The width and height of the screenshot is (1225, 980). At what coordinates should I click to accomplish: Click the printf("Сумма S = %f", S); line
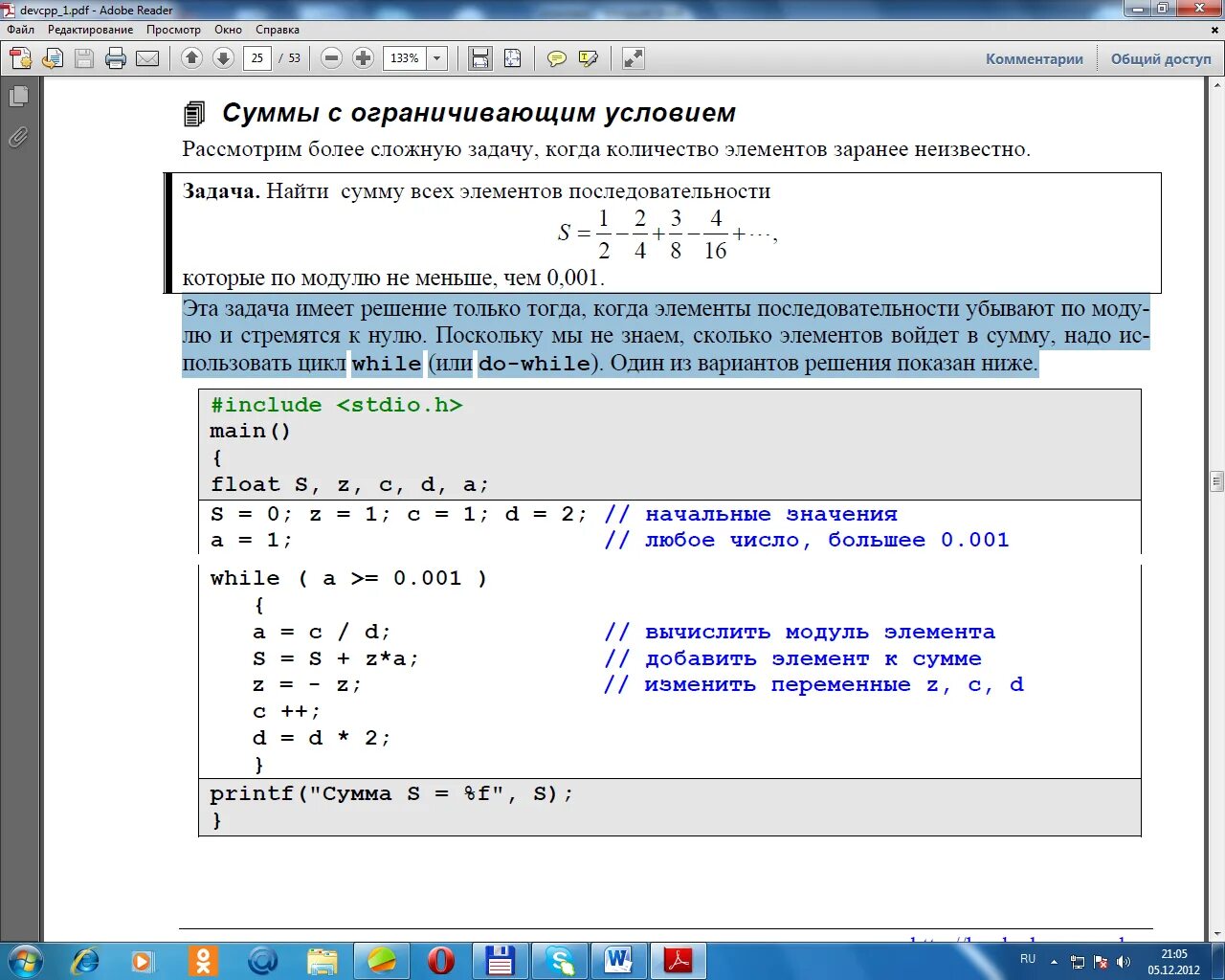pos(391,793)
